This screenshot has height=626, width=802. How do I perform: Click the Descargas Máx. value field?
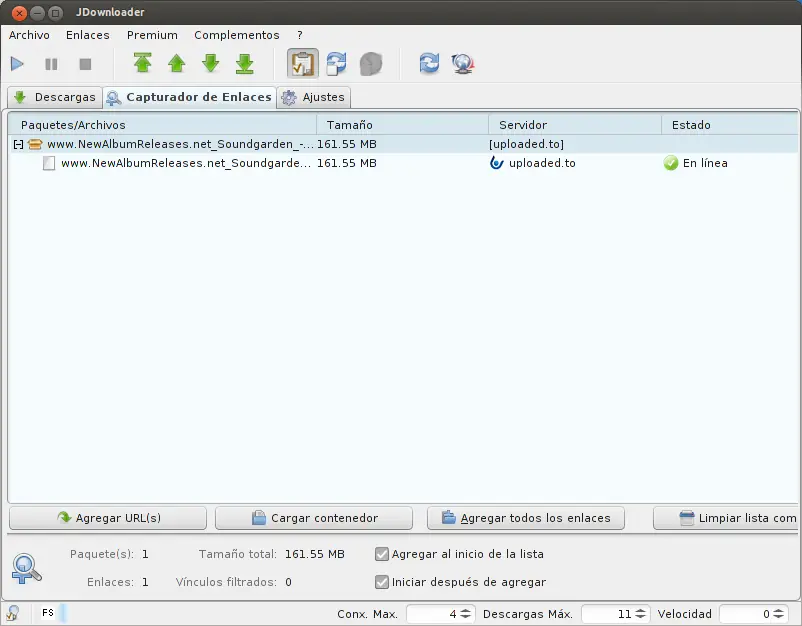point(607,614)
